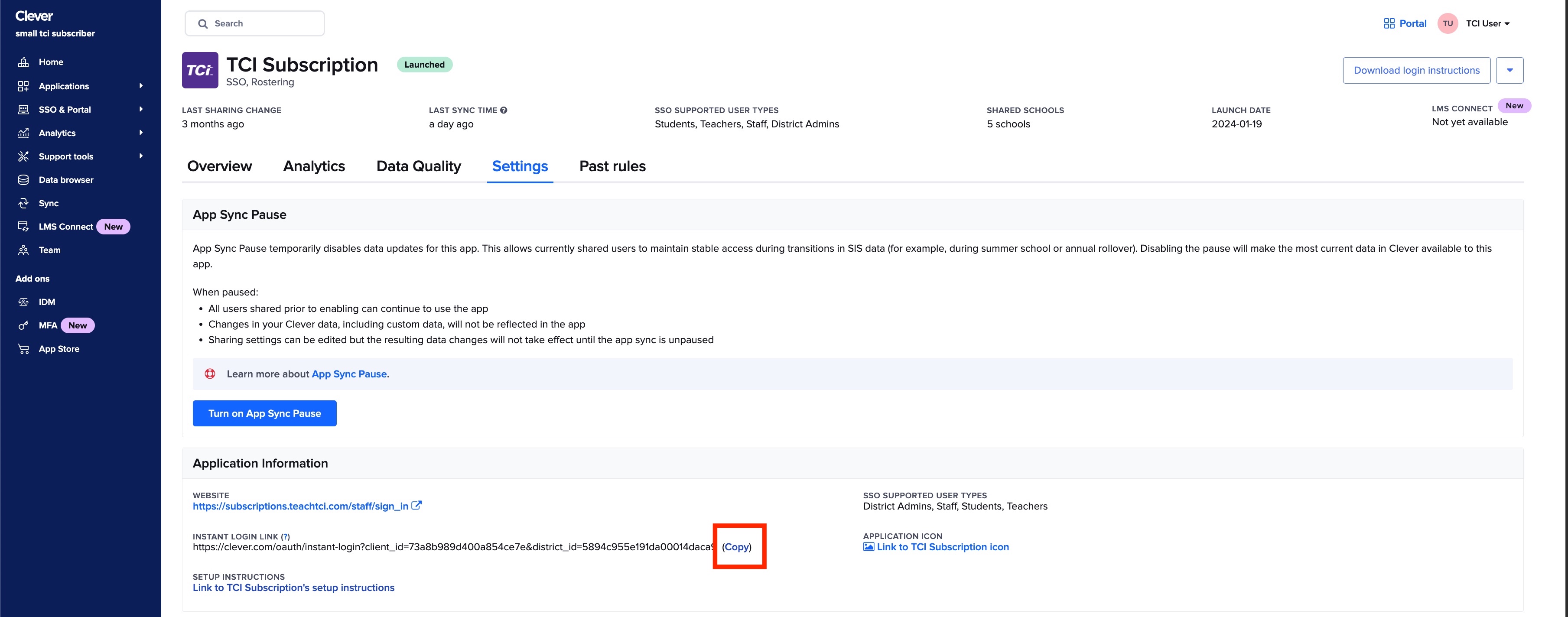The height and width of the screenshot is (617, 1568).
Task: Click the Data browser database icon
Action: [x=23, y=179]
